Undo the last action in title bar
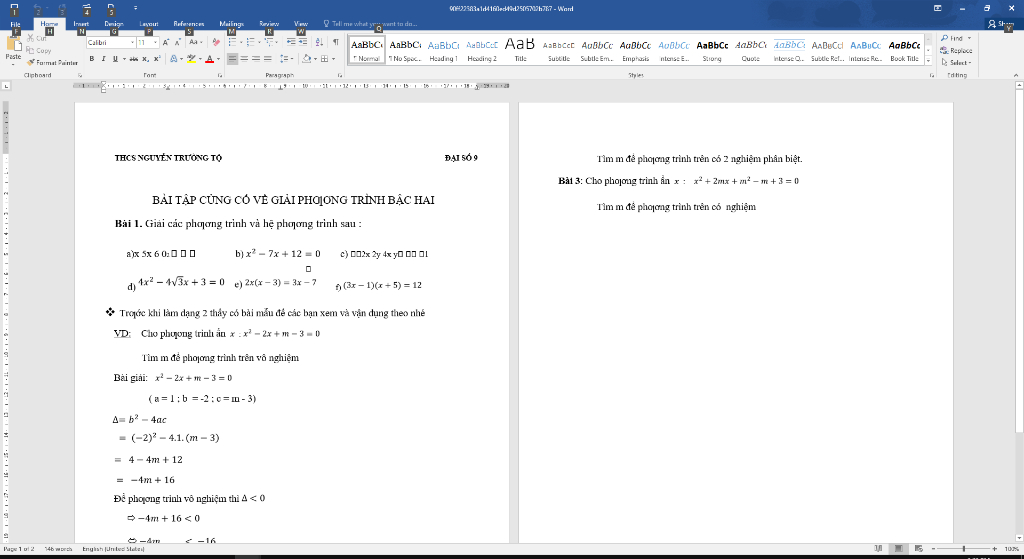This screenshot has width=1024, height=559. [37, 9]
